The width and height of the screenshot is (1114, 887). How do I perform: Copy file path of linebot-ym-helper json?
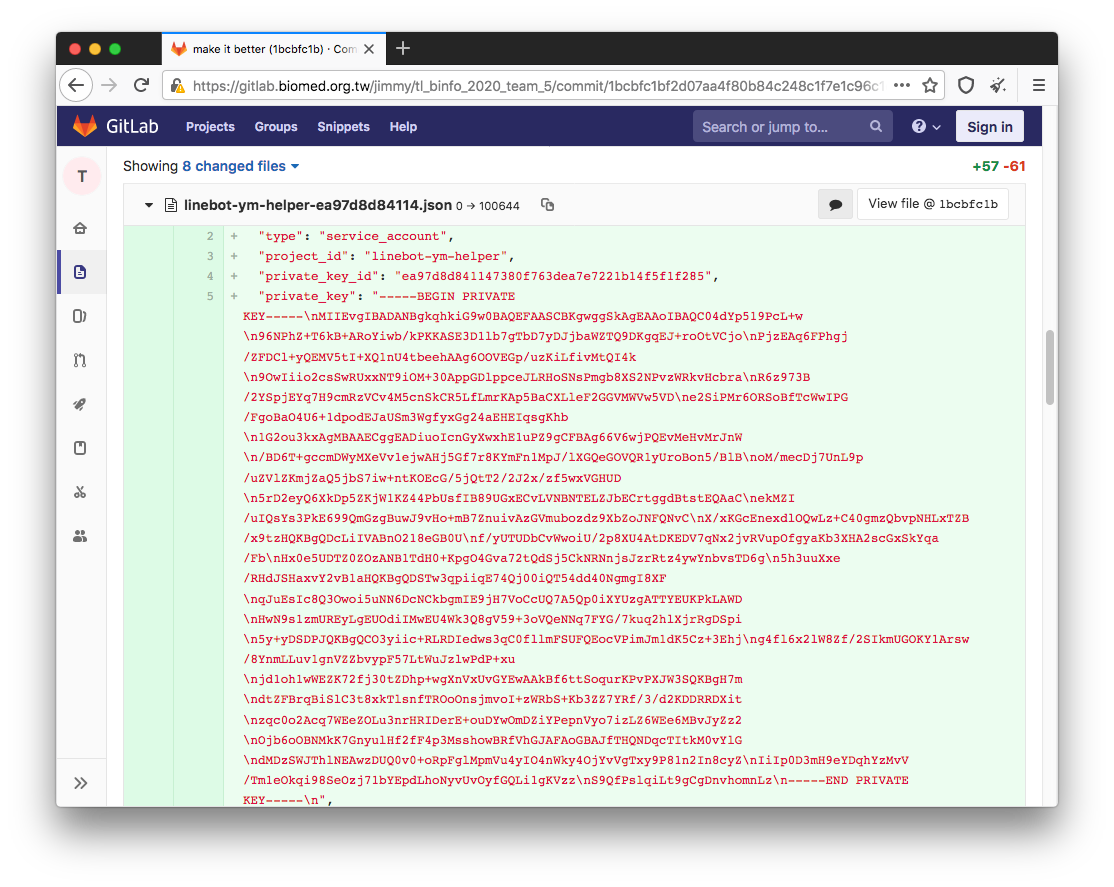(x=547, y=205)
